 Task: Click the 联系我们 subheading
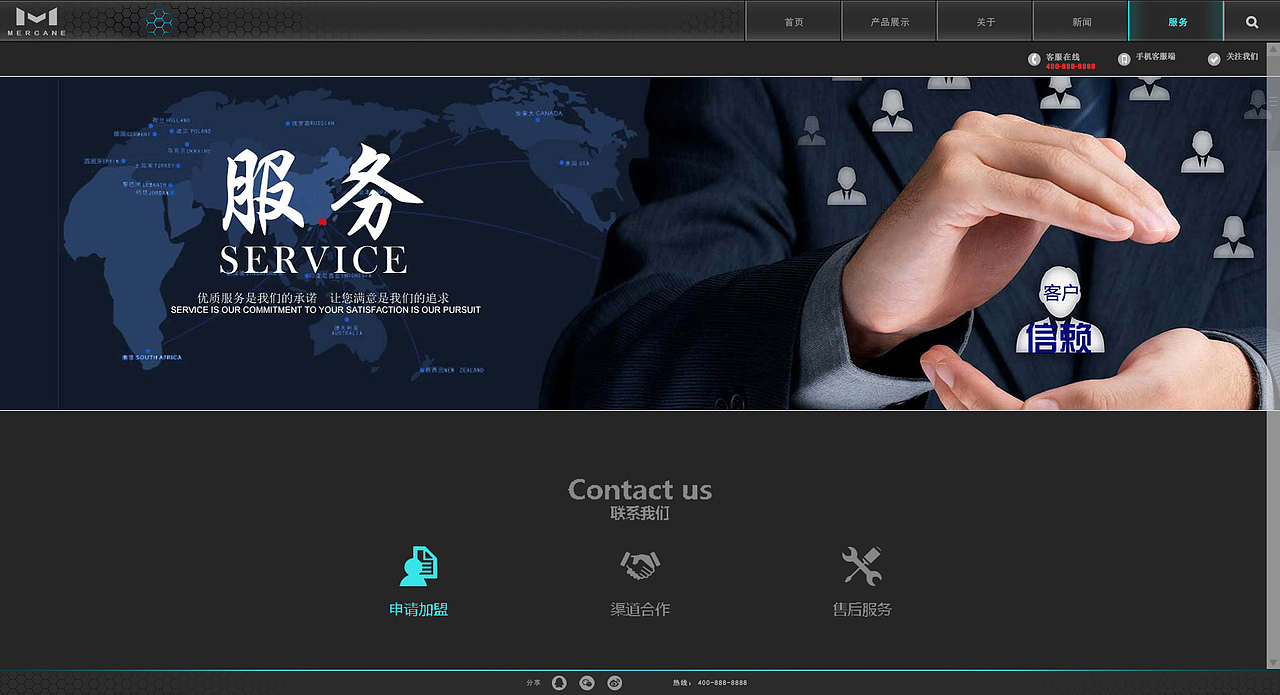(640, 513)
